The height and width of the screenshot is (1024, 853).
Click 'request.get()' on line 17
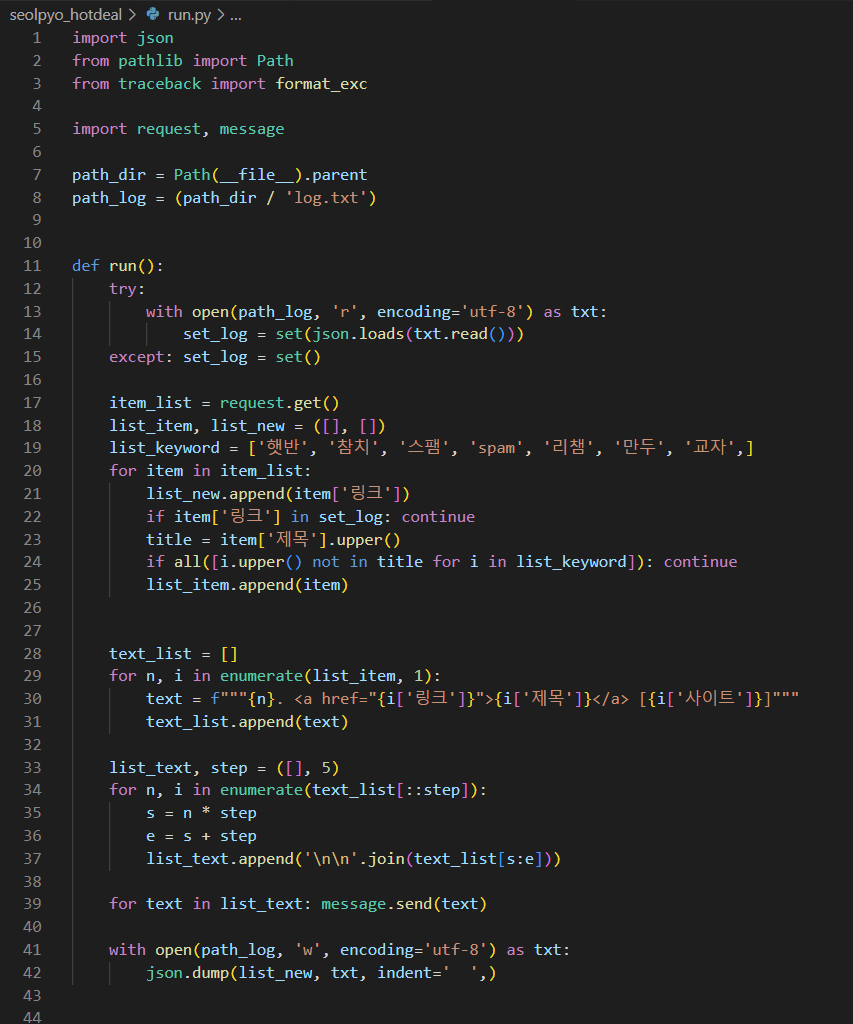(280, 403)
